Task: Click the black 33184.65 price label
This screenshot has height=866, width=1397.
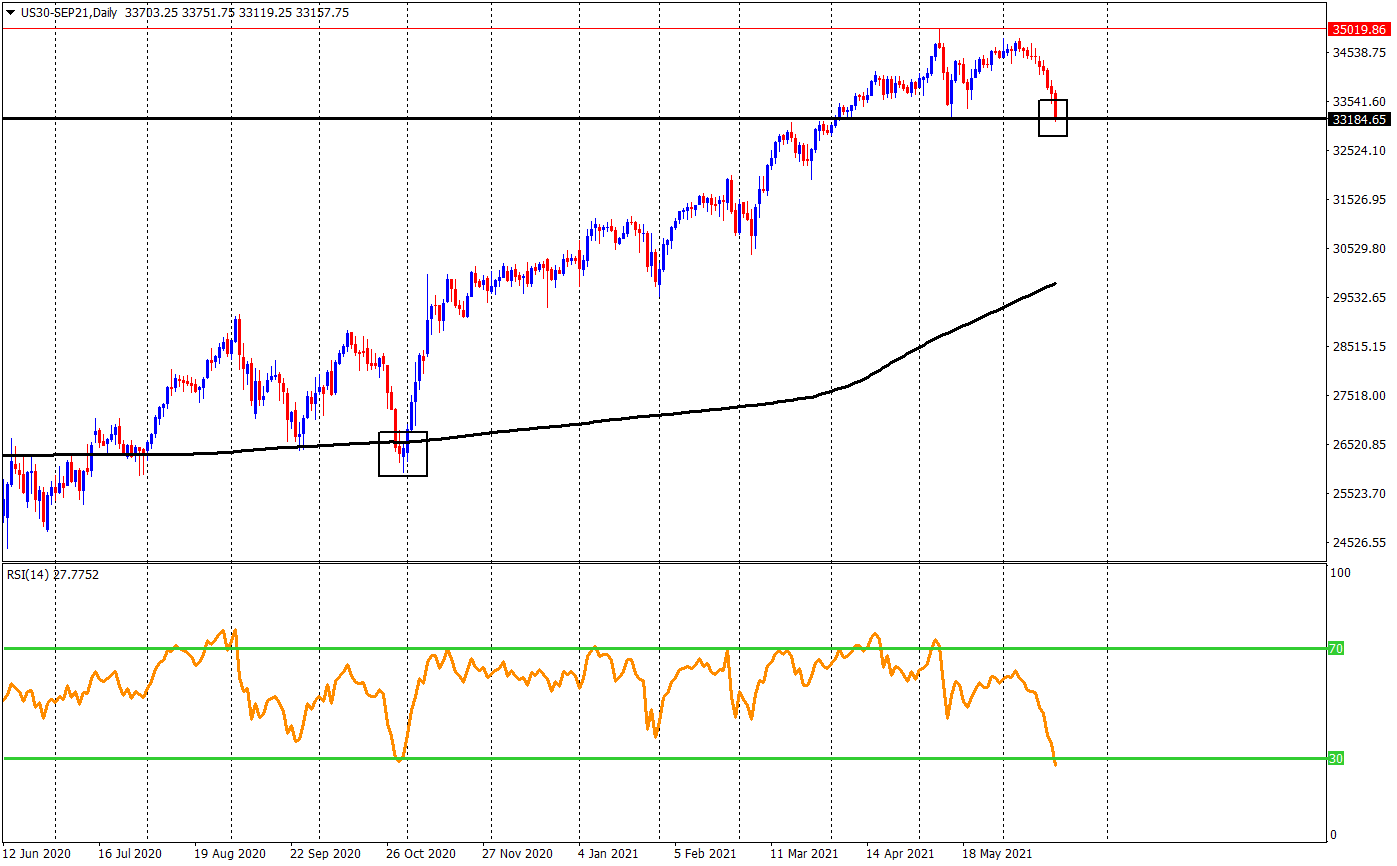Action: (x=1359, y=119)
